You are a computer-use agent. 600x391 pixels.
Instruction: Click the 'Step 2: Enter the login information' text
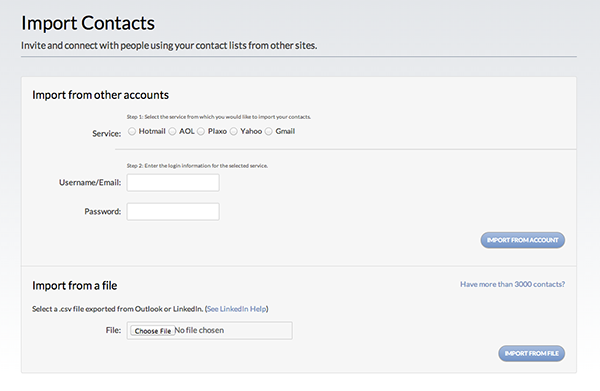pos(197,166)
